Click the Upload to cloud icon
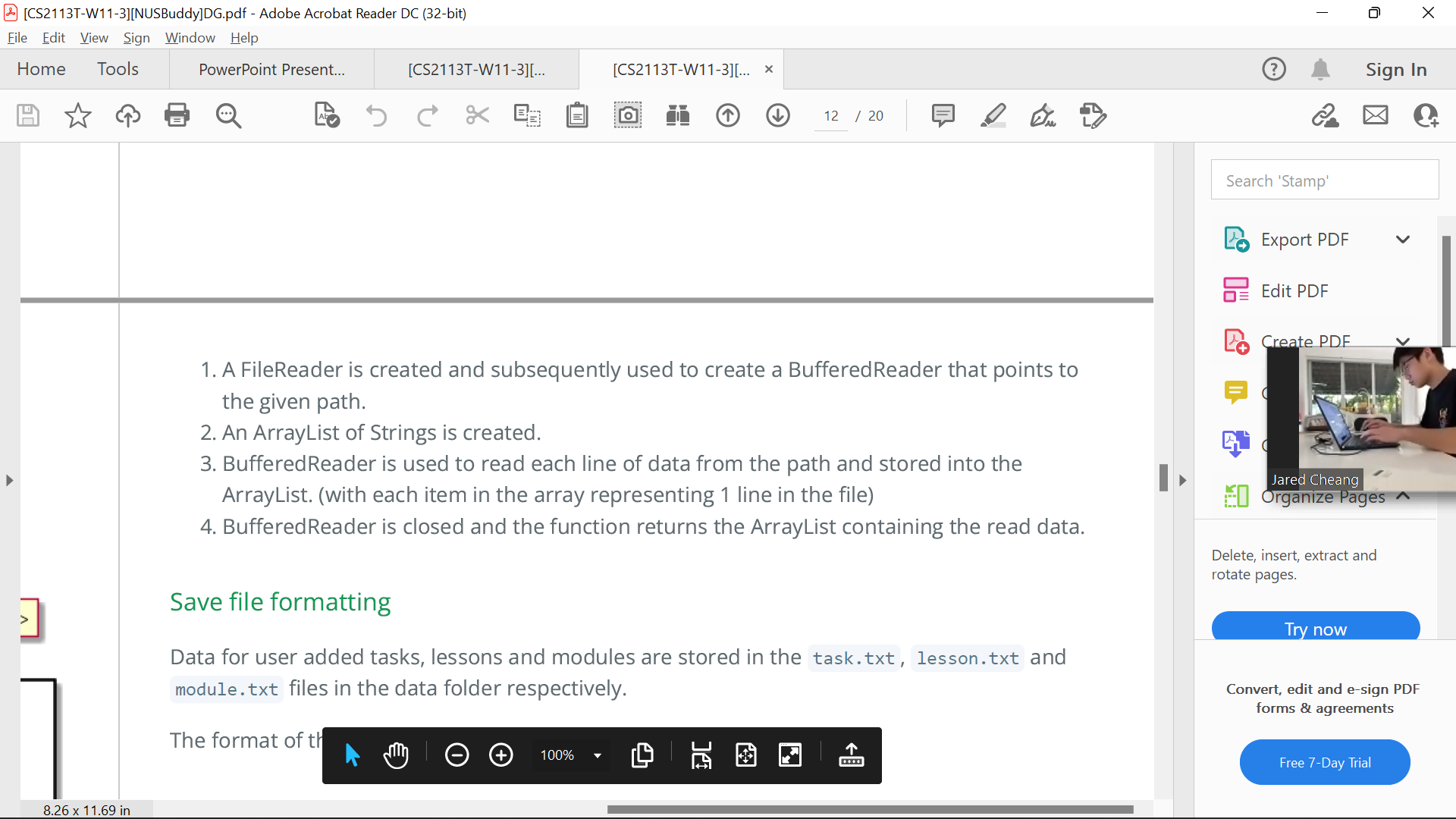This screenshot has width=1456, height=819. point(127,115)
